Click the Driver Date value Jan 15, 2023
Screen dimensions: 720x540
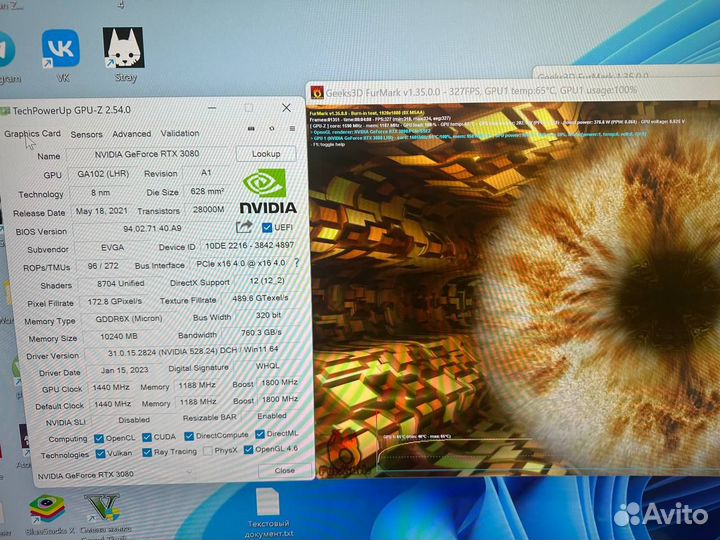(124, 370)
